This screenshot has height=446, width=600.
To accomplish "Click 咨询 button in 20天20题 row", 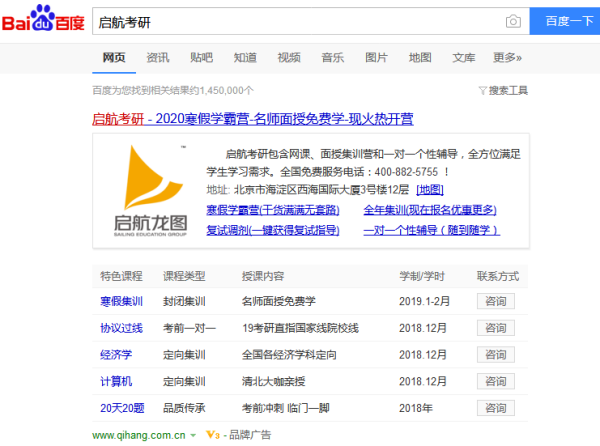I will pyautogui.click(x=496, y=408).
